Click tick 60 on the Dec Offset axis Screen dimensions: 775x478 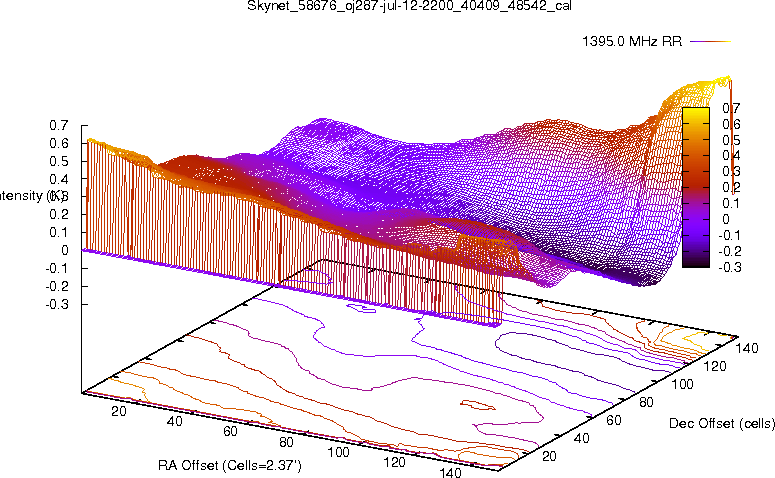tap(614, 420)
